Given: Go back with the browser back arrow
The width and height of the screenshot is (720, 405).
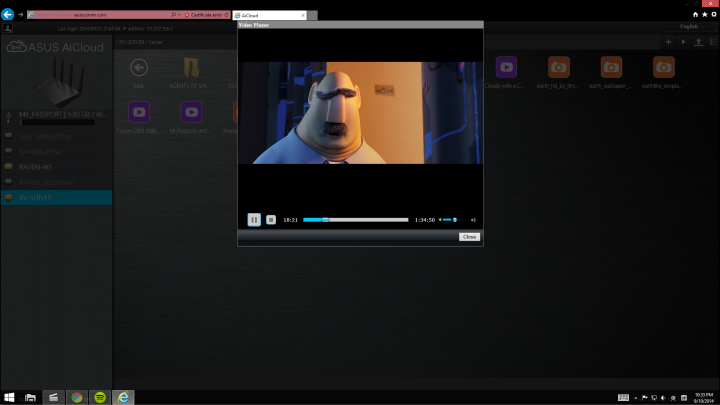Looking at the screenshot, I should (7, 15).
